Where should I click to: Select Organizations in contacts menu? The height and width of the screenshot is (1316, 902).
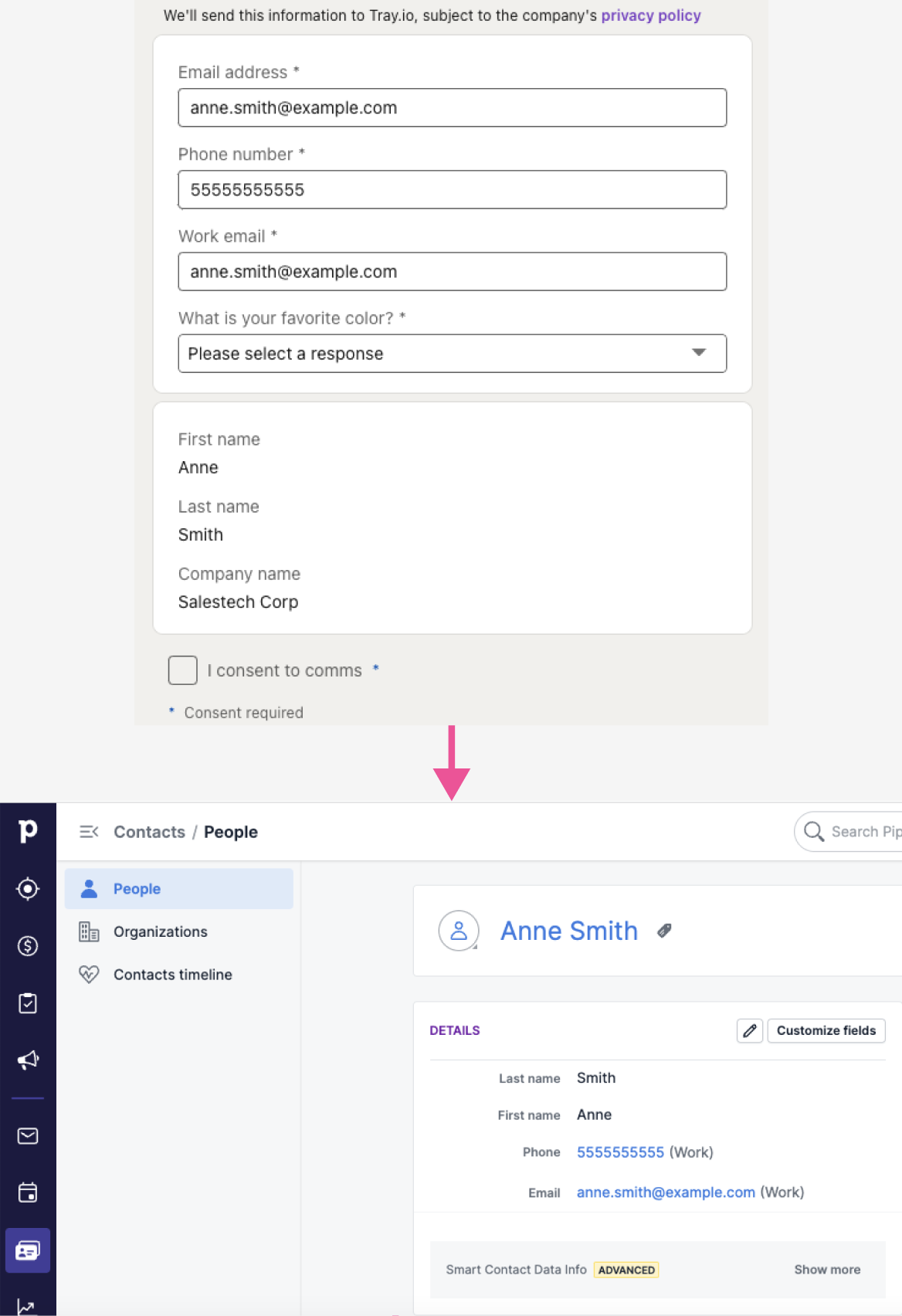pos(160,932)
